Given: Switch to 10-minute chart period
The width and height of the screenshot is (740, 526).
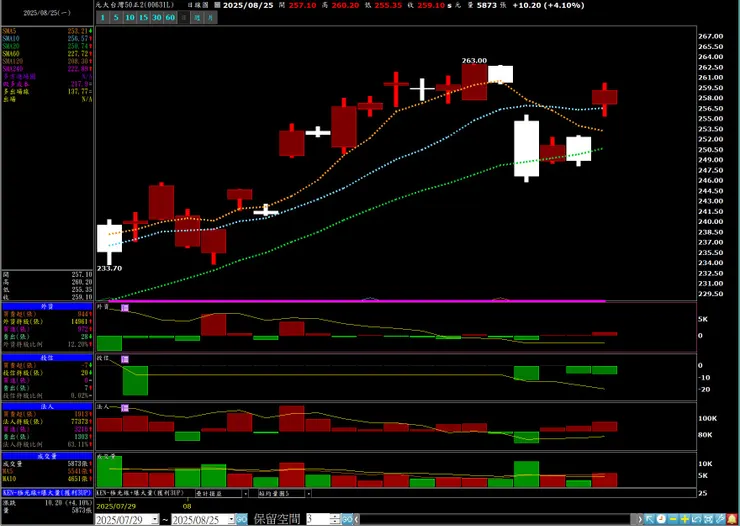Looking at the screenshot, I should [129, 18].
